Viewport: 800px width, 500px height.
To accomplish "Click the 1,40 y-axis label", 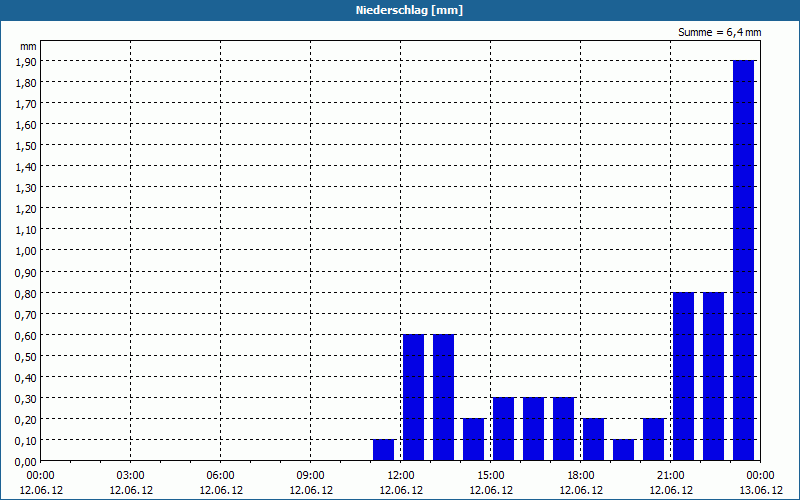I will pyautogui.click(x=26, y=167).
